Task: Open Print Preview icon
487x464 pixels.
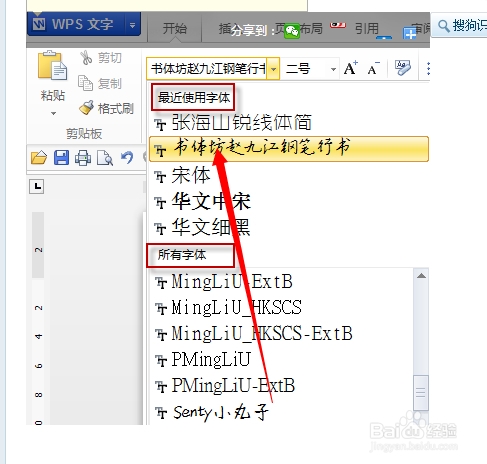Action: coord(105,158)
